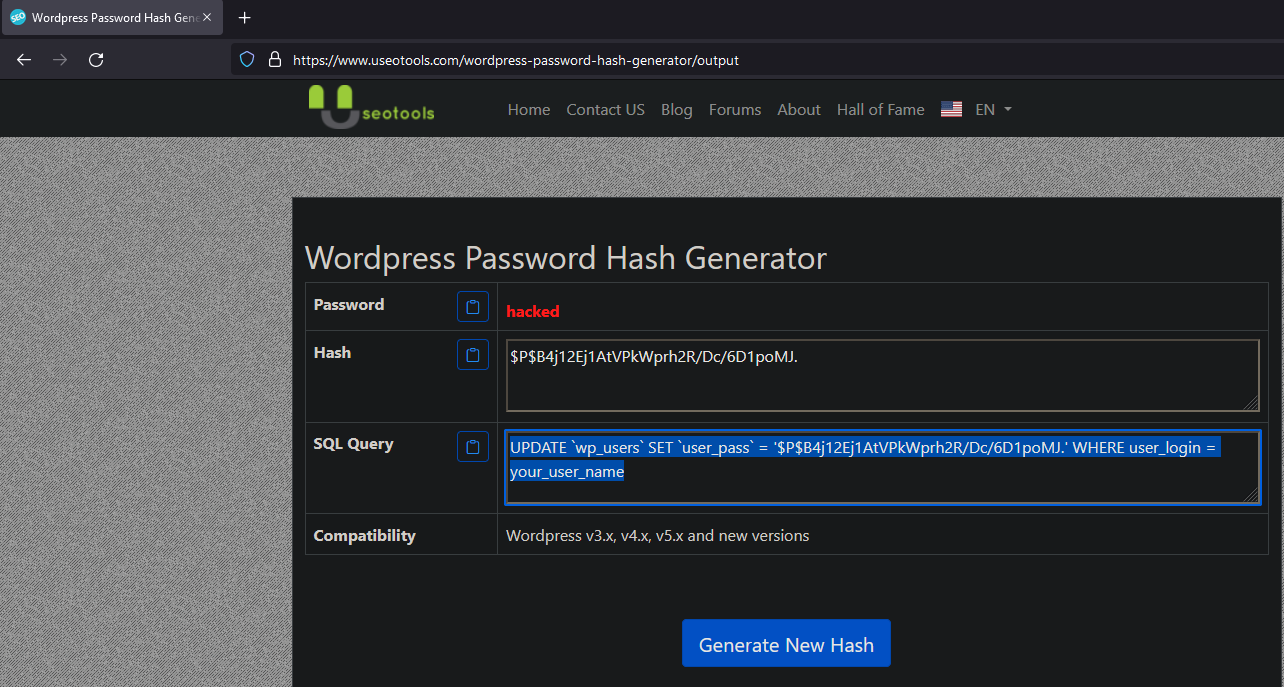
Task: Click the 'Hash' row label
Action: point(332,352)
